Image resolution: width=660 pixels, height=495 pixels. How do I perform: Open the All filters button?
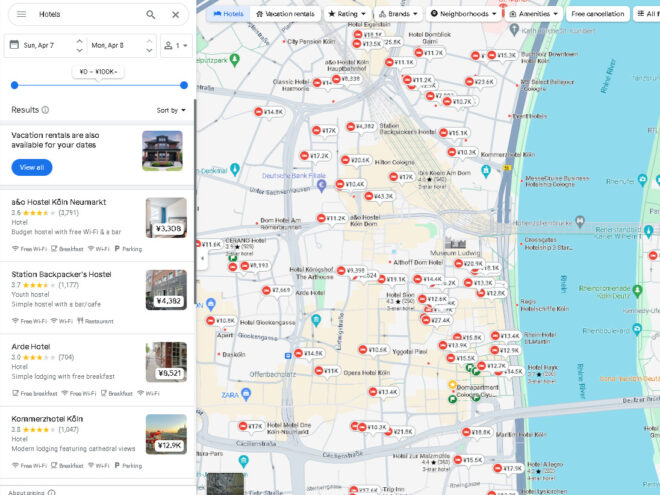coord(647,14)
